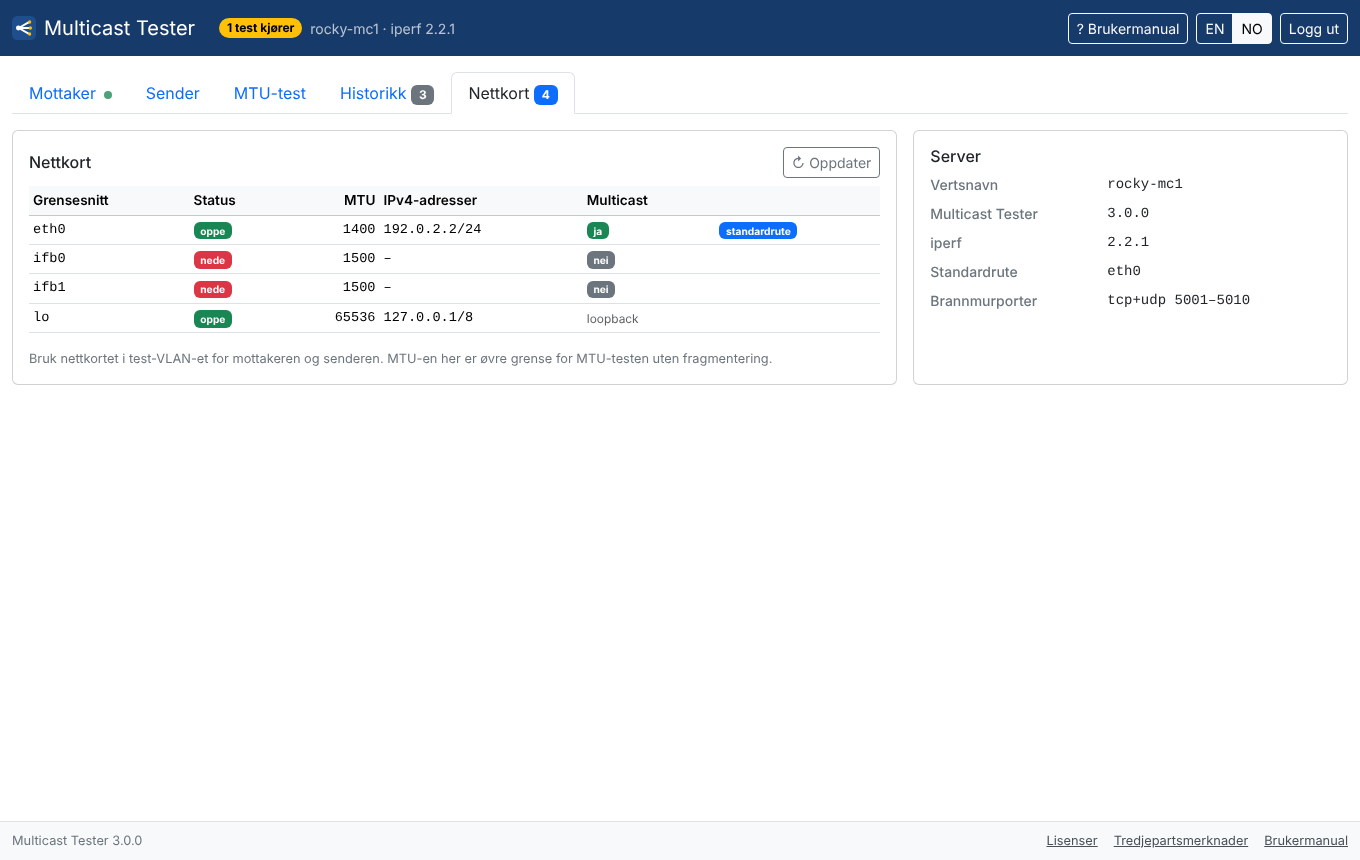Switch language to EN
Image resolution: width=1360 pixels, height=860 pixels.
tap(1215, 29)
